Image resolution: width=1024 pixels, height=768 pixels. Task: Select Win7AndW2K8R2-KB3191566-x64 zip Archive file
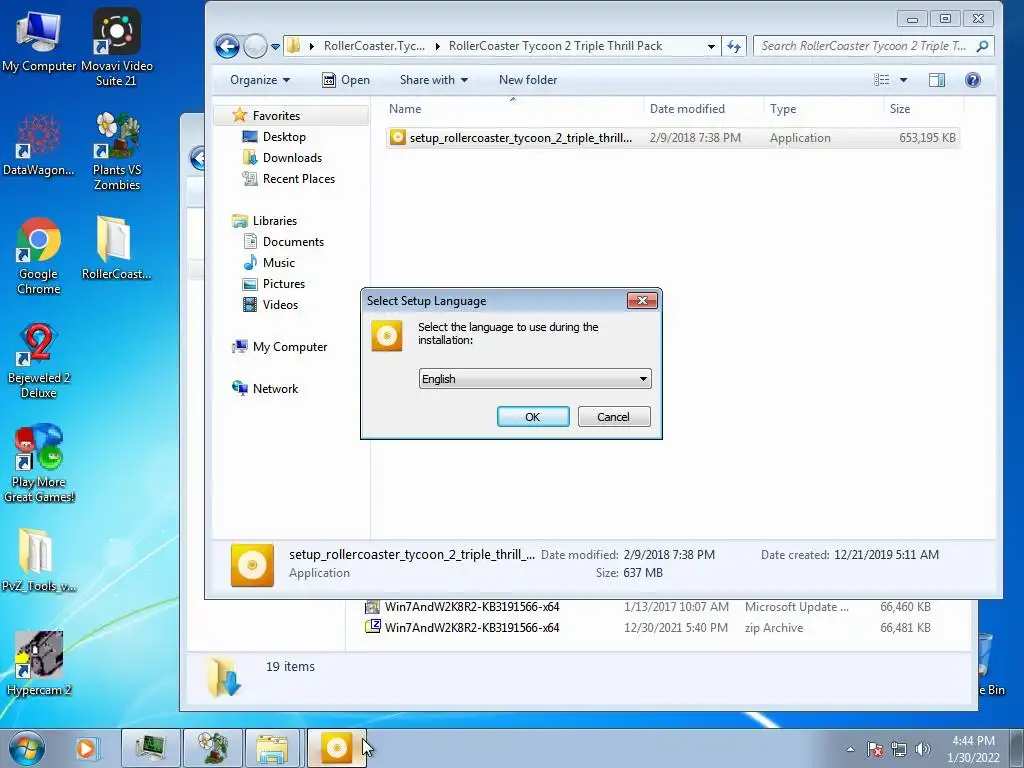647,628
